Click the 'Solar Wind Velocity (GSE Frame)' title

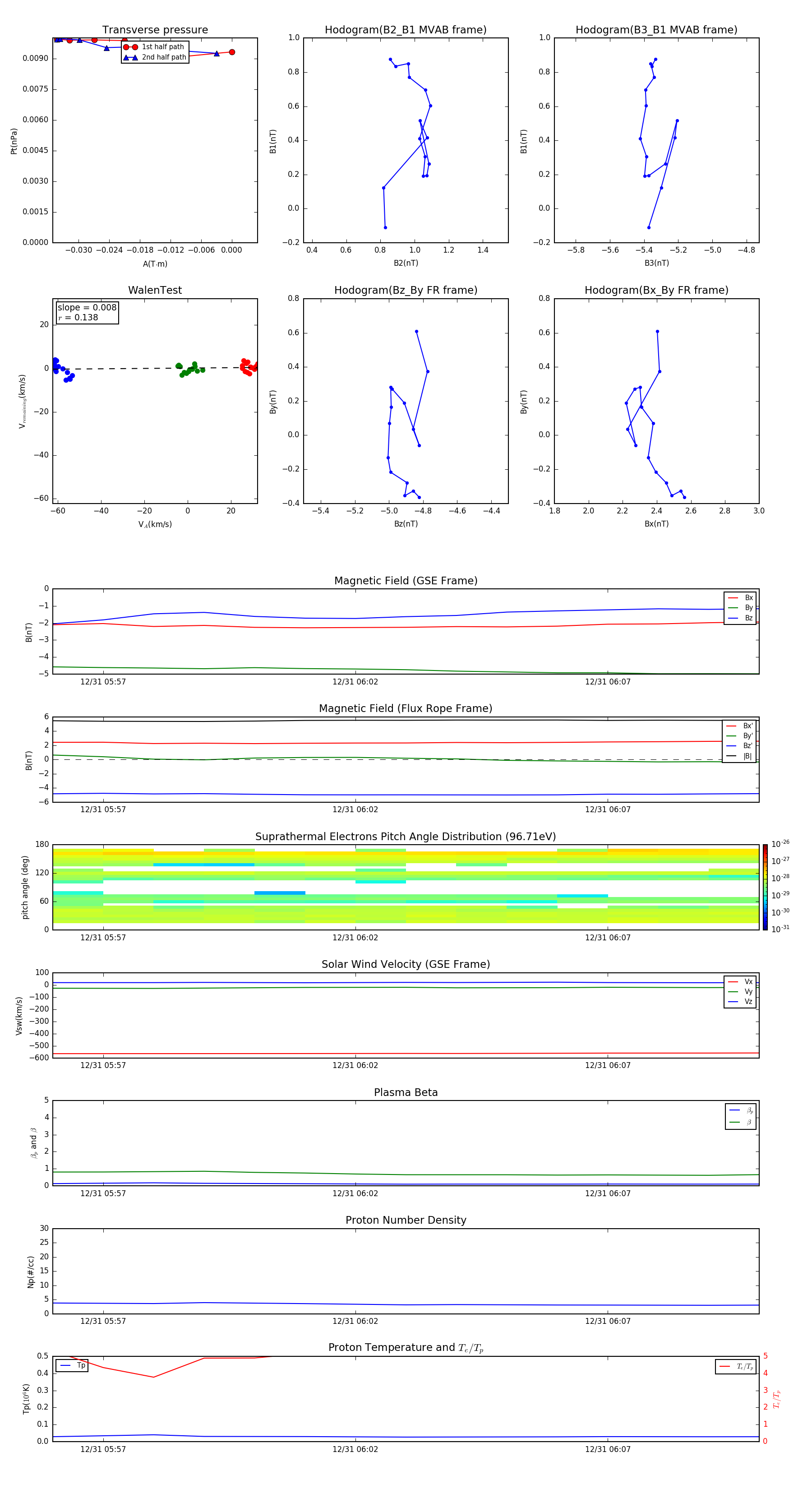coord(406,964)
